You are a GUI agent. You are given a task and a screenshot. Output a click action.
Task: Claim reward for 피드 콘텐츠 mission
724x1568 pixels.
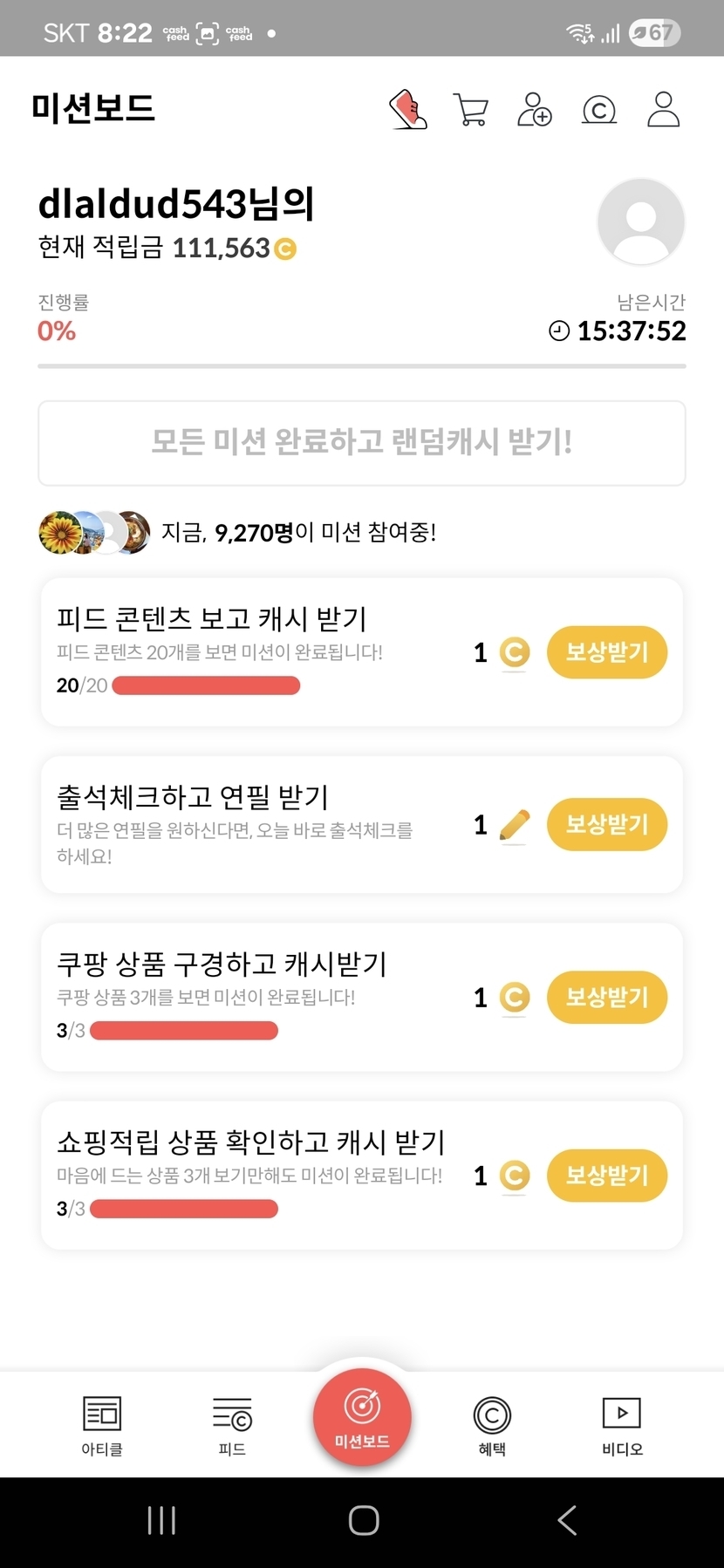pyautogui.click(x=606, y=652)
